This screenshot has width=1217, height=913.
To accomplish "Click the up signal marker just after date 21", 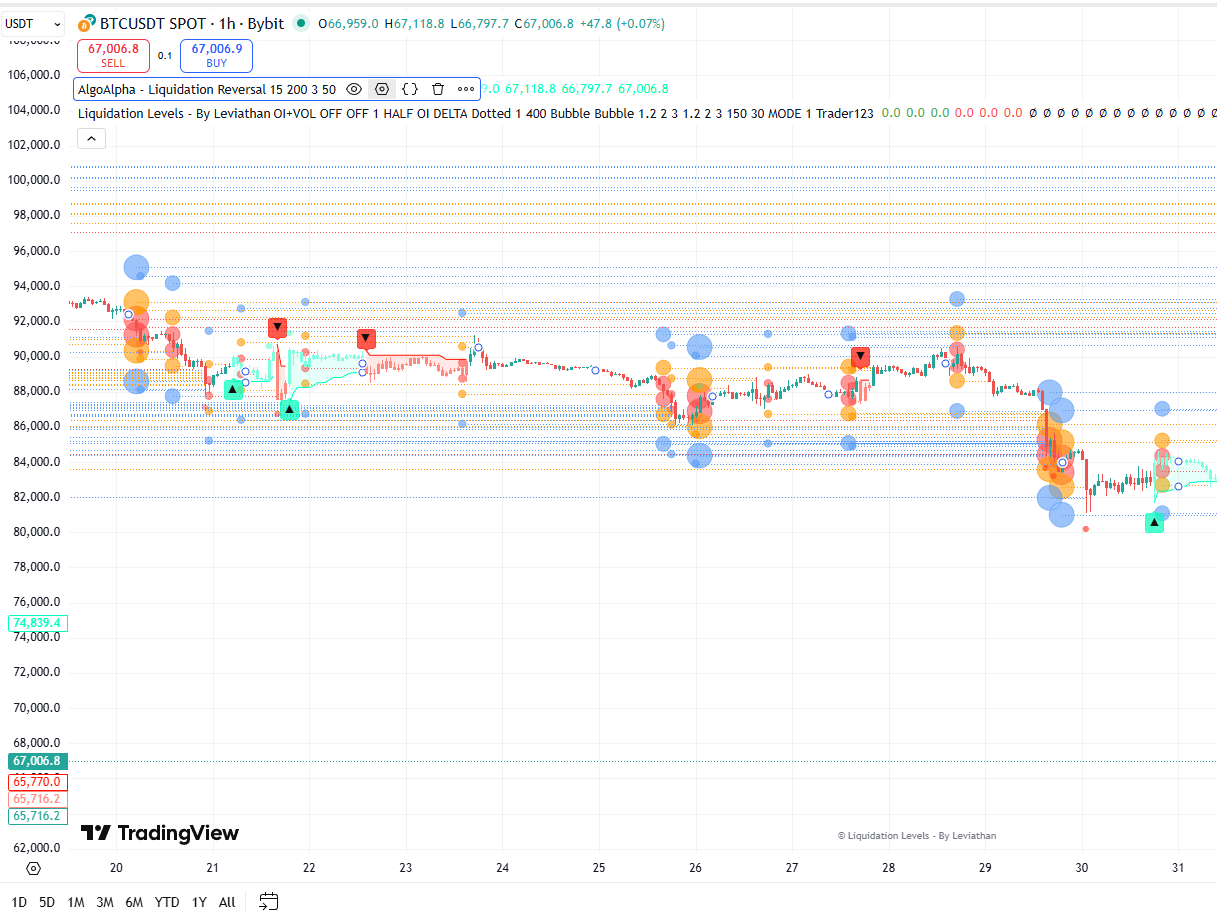I will point(233,389).
